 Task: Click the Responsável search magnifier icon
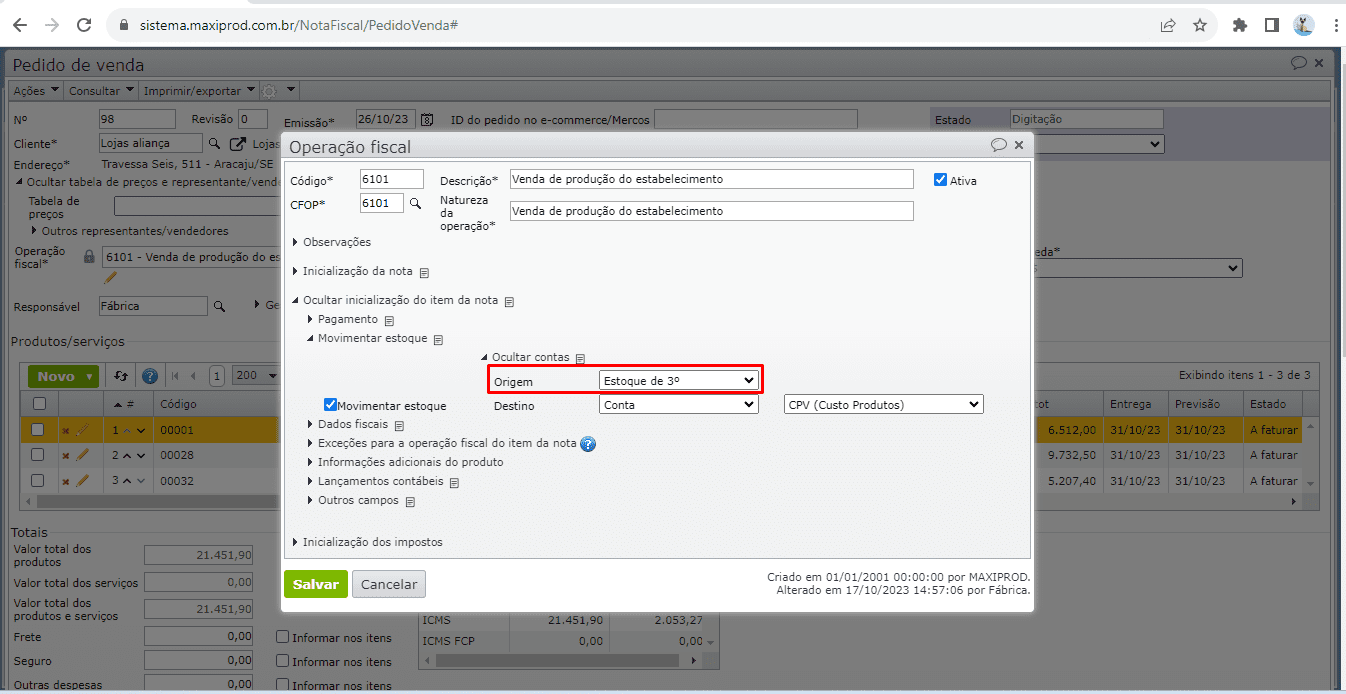pyautogui.click(x=220, y=306)
